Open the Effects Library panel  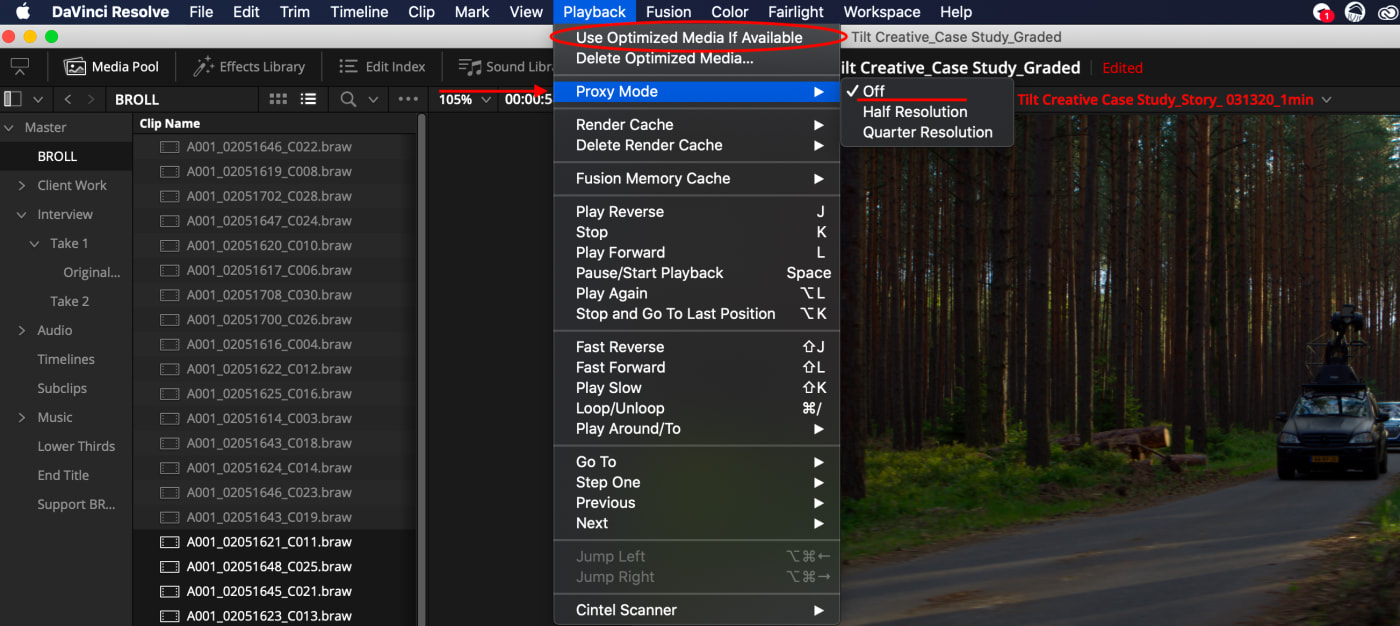tap(250, 67)
